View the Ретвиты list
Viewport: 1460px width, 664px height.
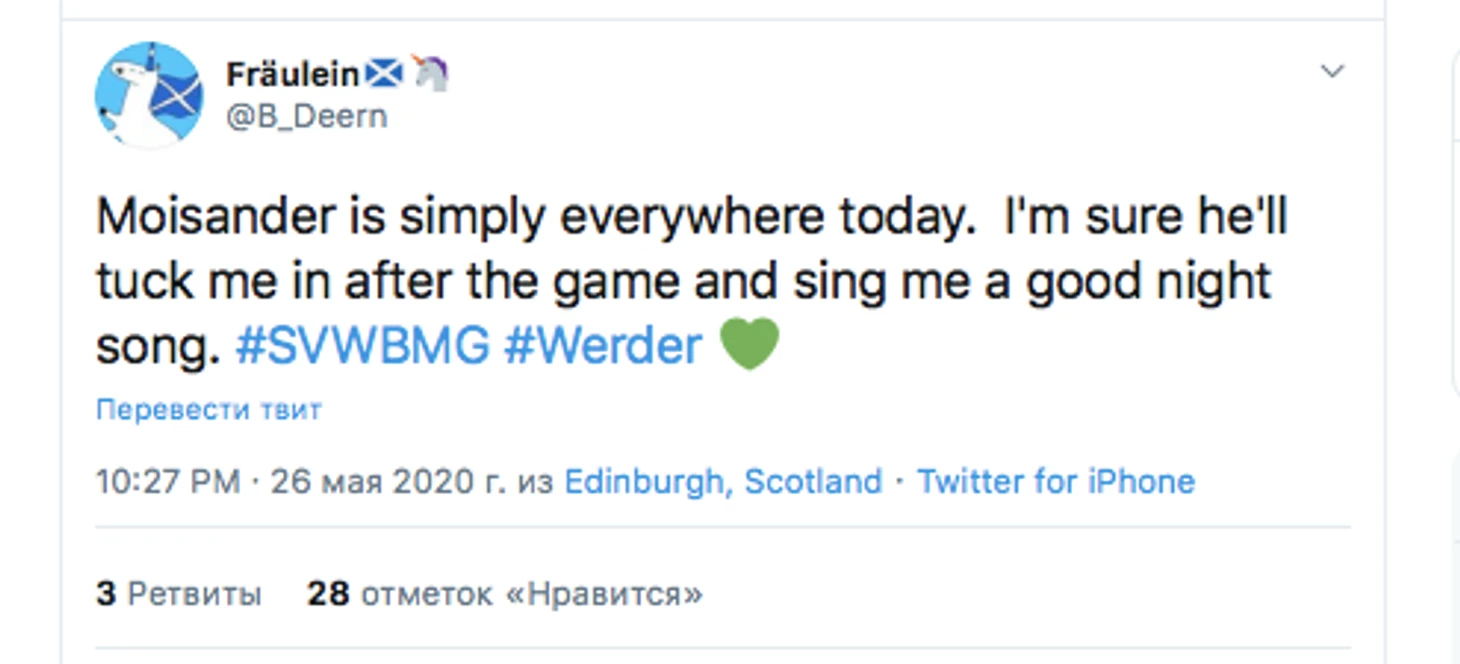[195, 595]
